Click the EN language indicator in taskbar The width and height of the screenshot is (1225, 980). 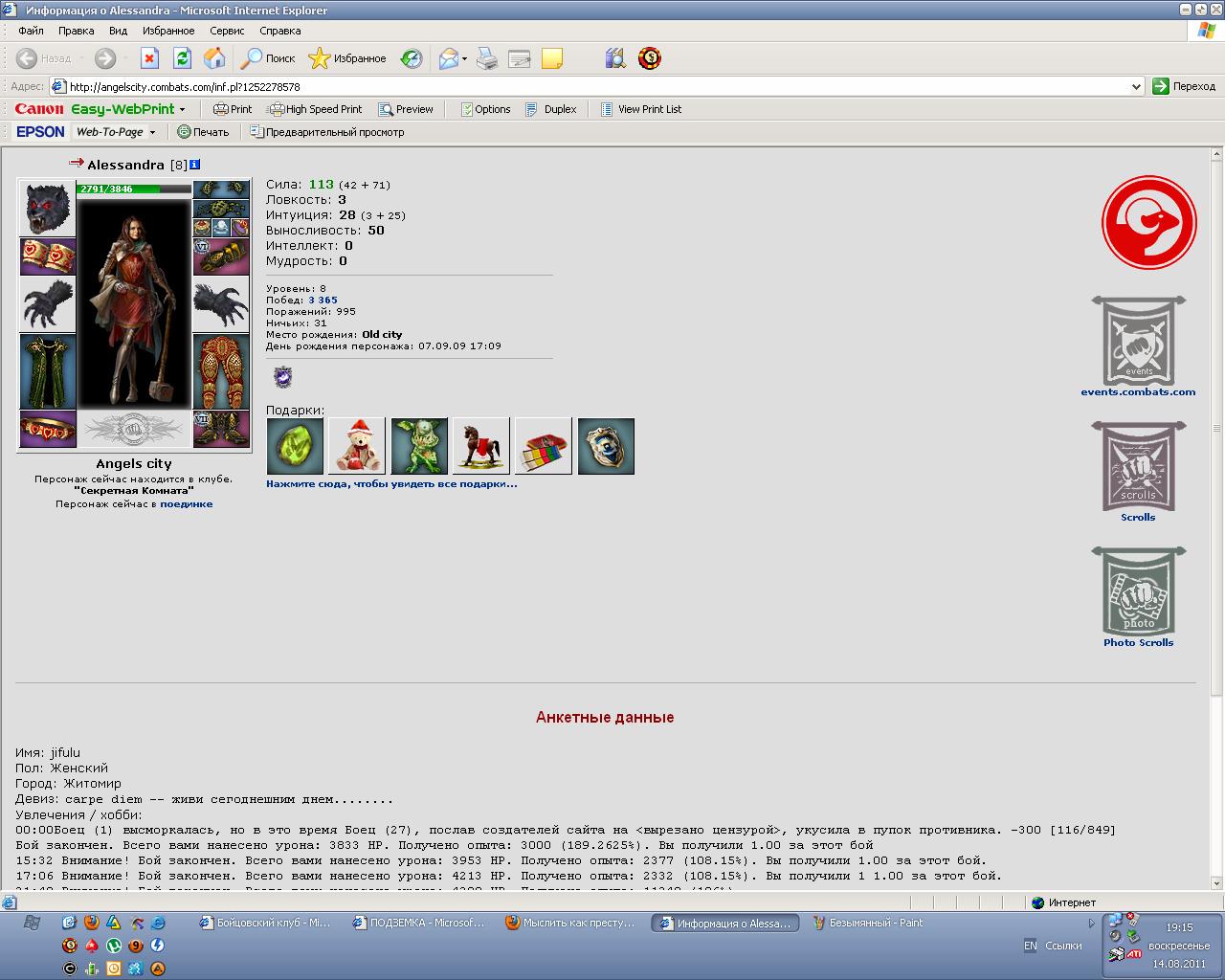pos(1030,946)
